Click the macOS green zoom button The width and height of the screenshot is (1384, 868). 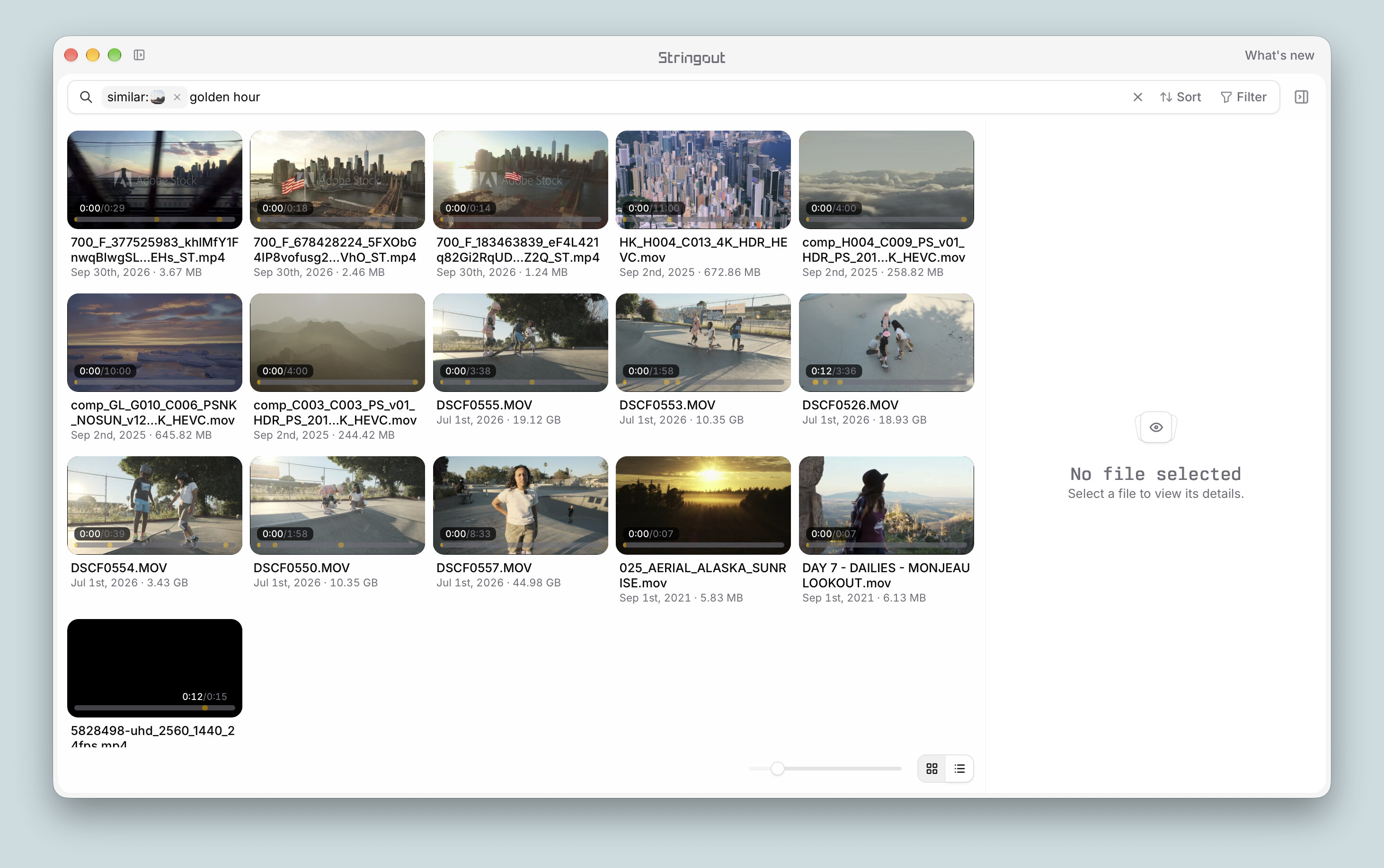click(115, 55)
